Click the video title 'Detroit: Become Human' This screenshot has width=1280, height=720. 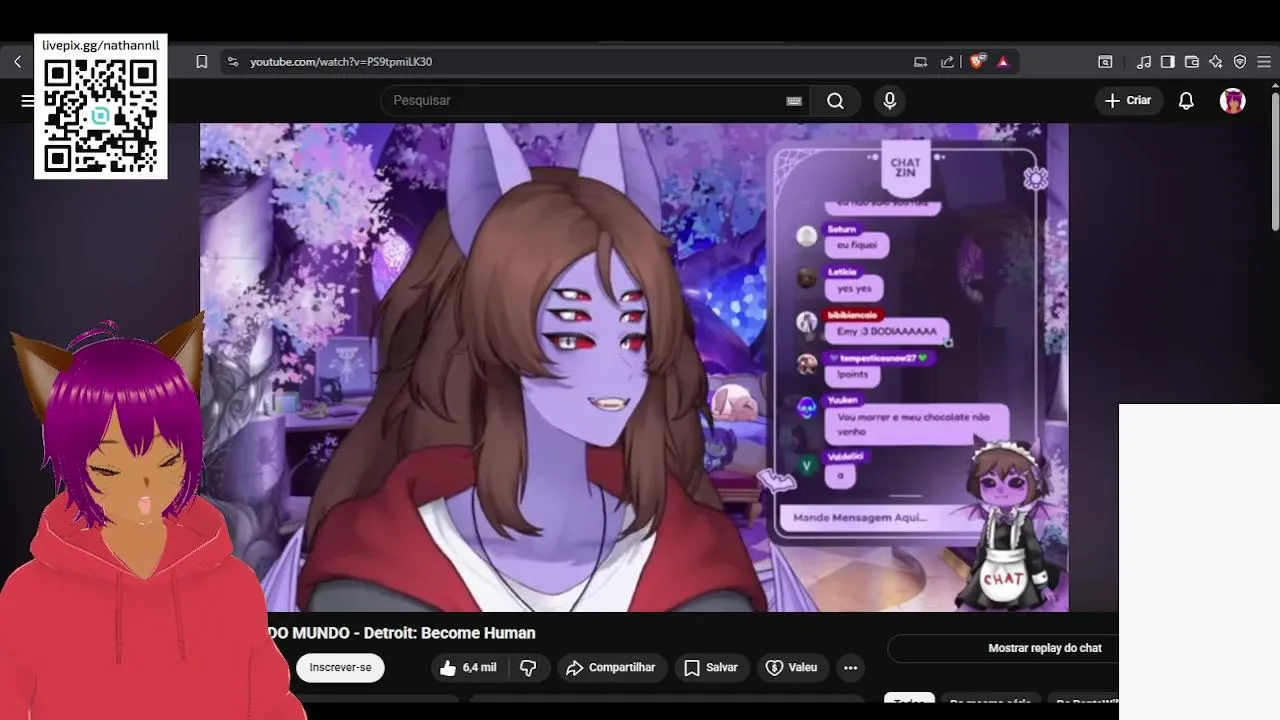point(449,633)
